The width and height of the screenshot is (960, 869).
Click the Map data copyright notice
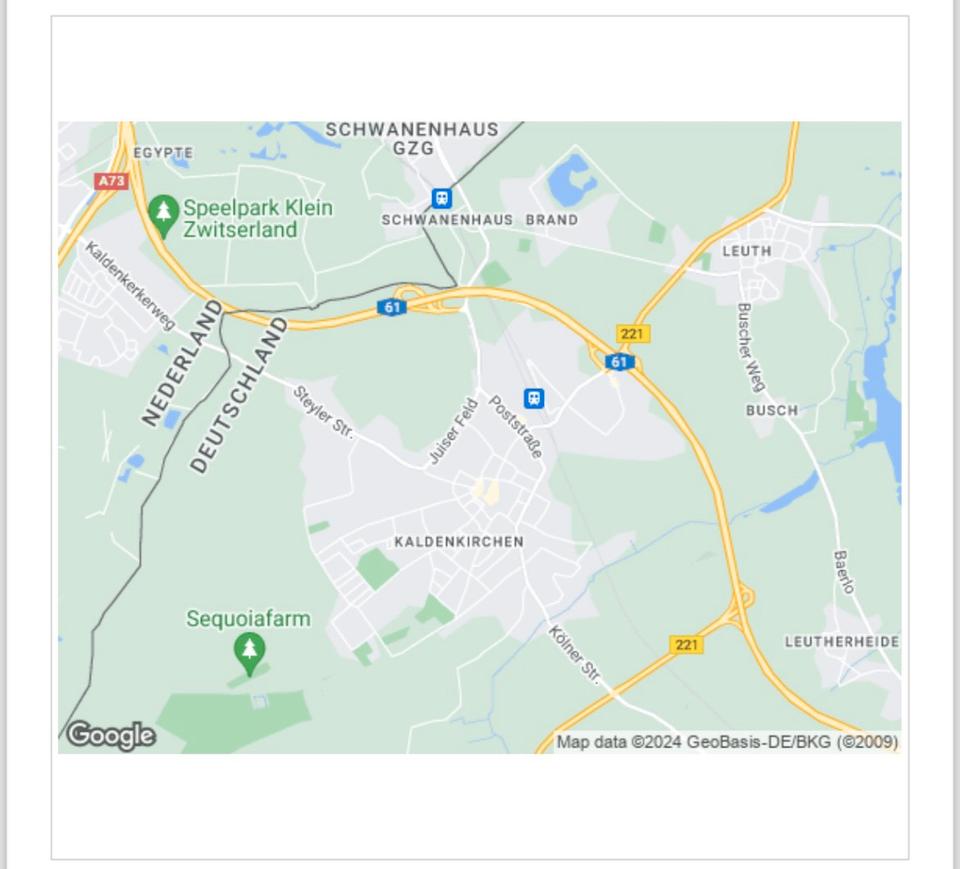(727, 742)
